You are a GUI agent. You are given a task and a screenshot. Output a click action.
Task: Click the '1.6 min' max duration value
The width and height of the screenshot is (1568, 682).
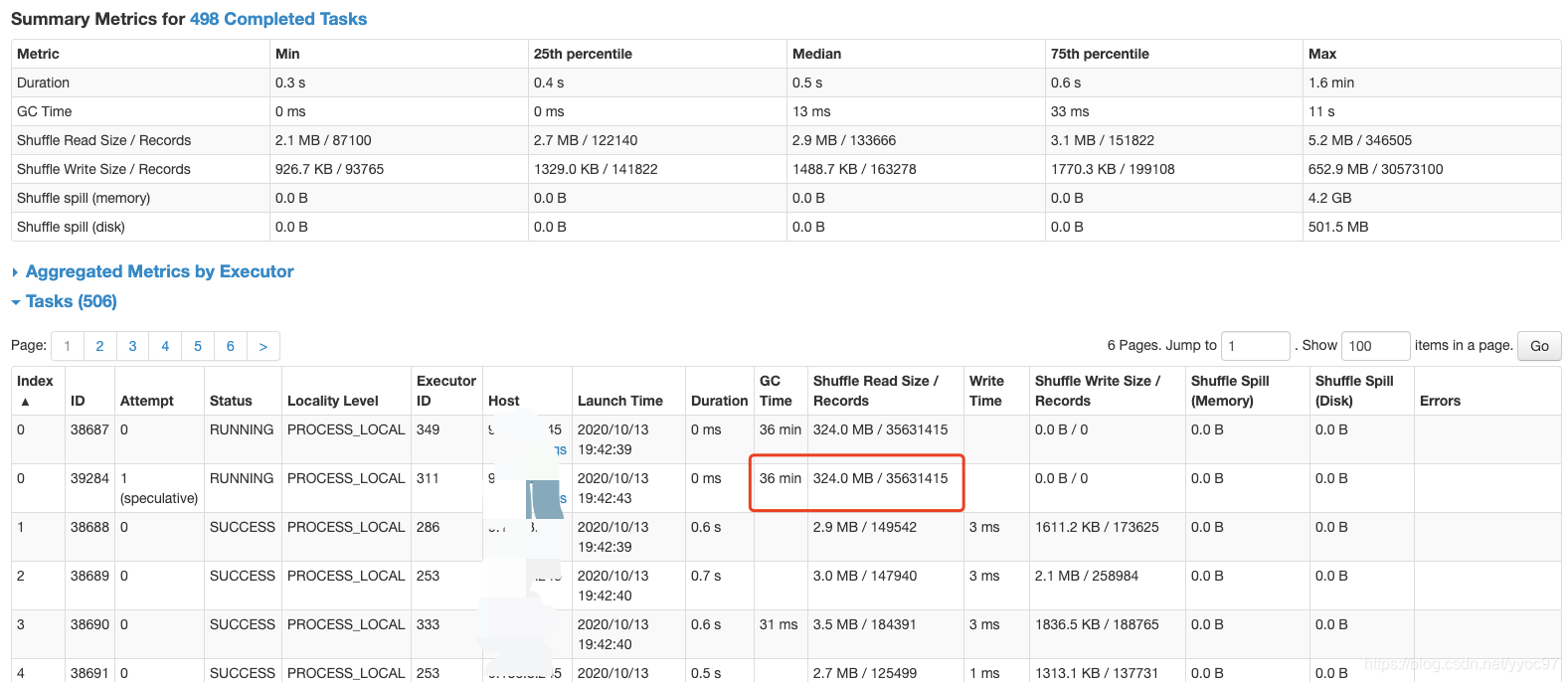pyautogui.click(x=1331, y=83)
